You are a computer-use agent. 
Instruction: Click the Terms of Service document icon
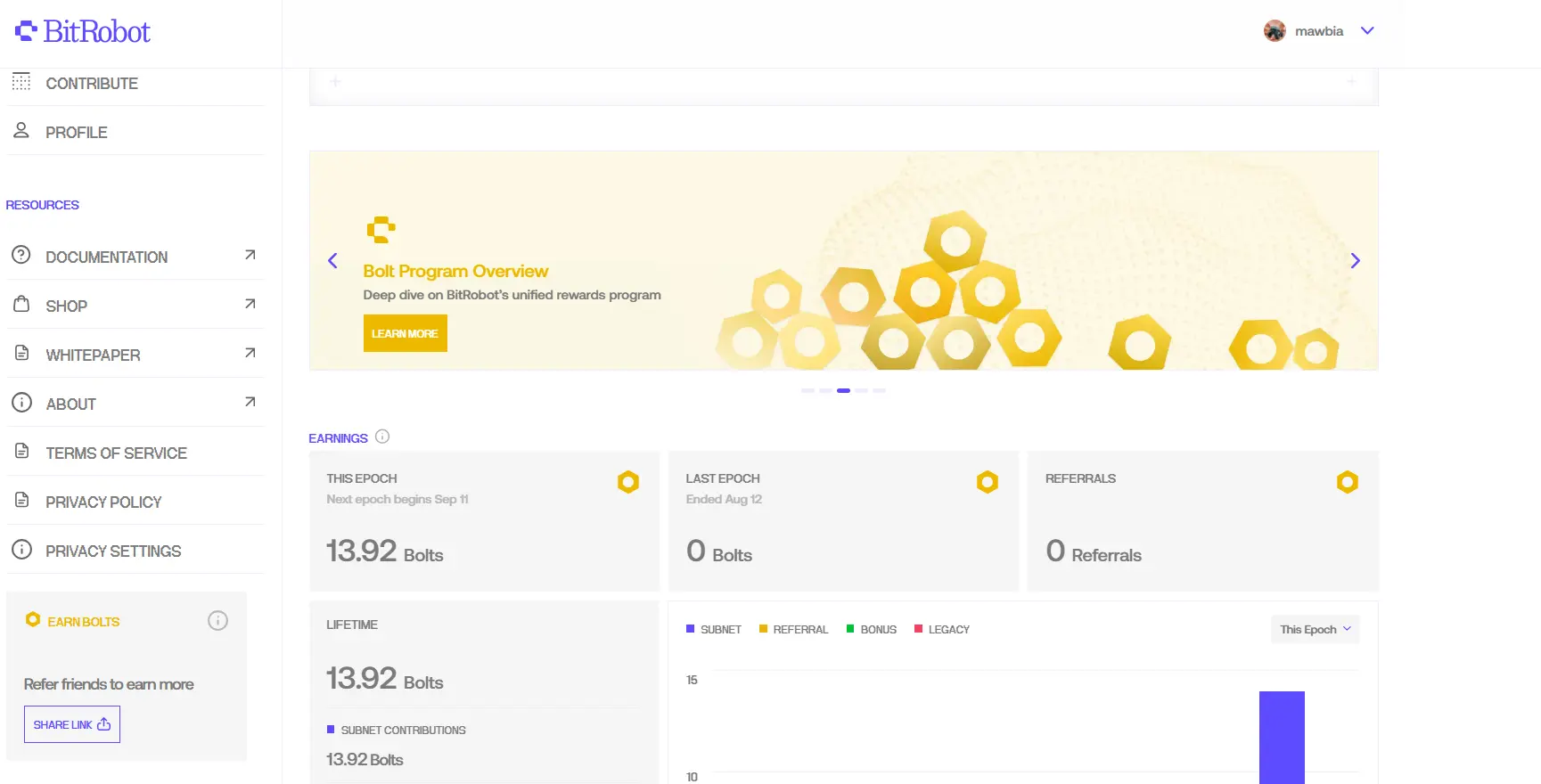coord(21,452)
